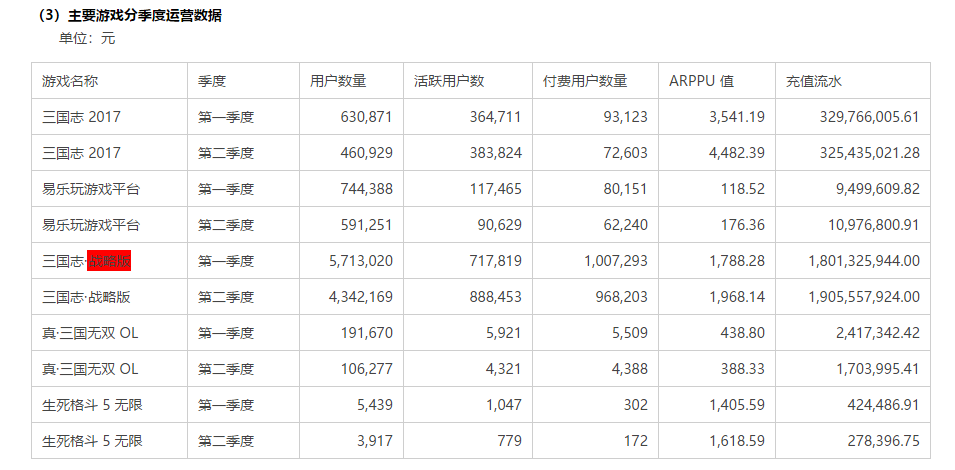The height and width of the screenshot is (470, 955).
Task: Select the ARPPU value 118.52
Action: pos(745,189)
